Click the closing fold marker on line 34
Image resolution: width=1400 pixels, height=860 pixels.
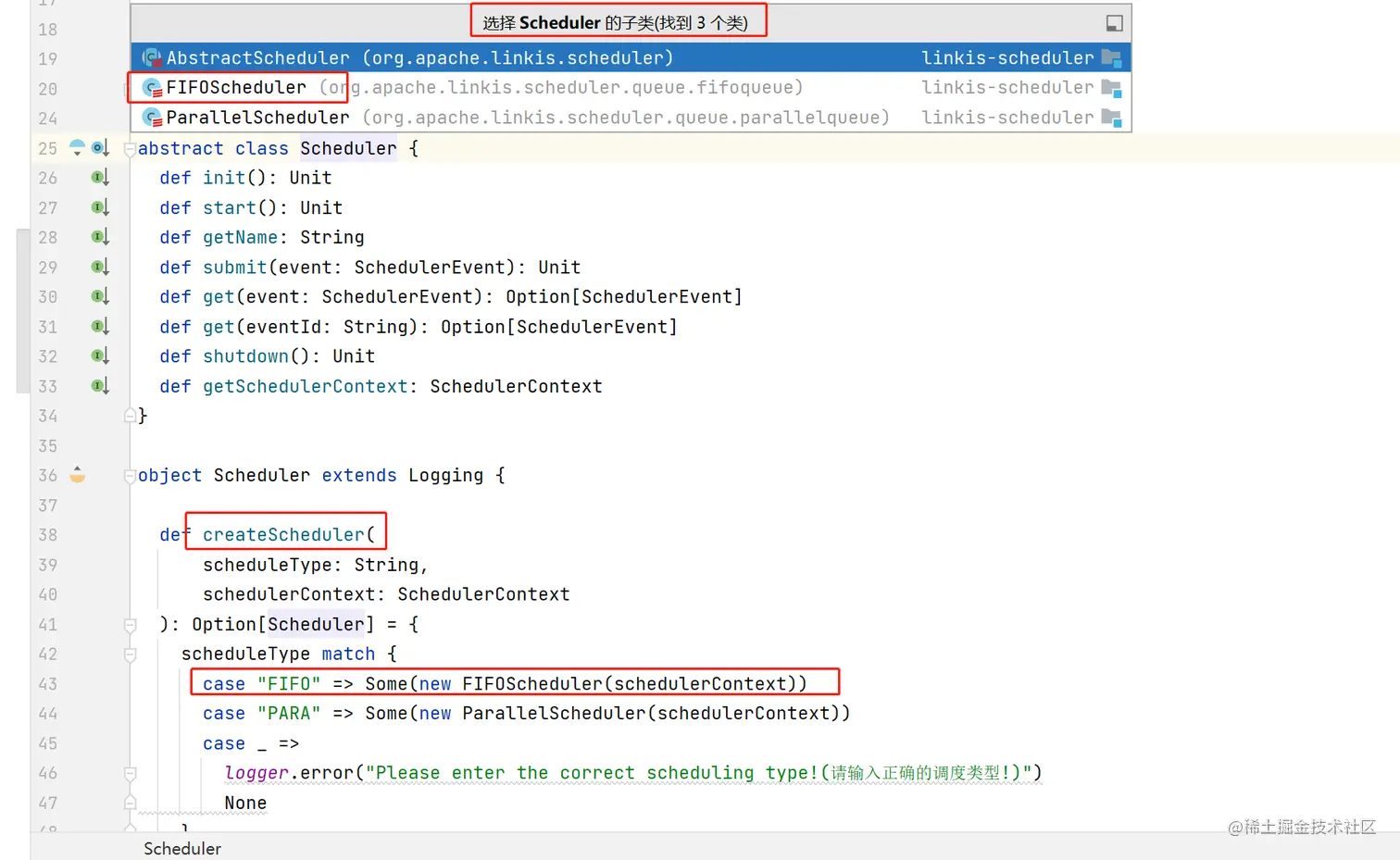130,416
